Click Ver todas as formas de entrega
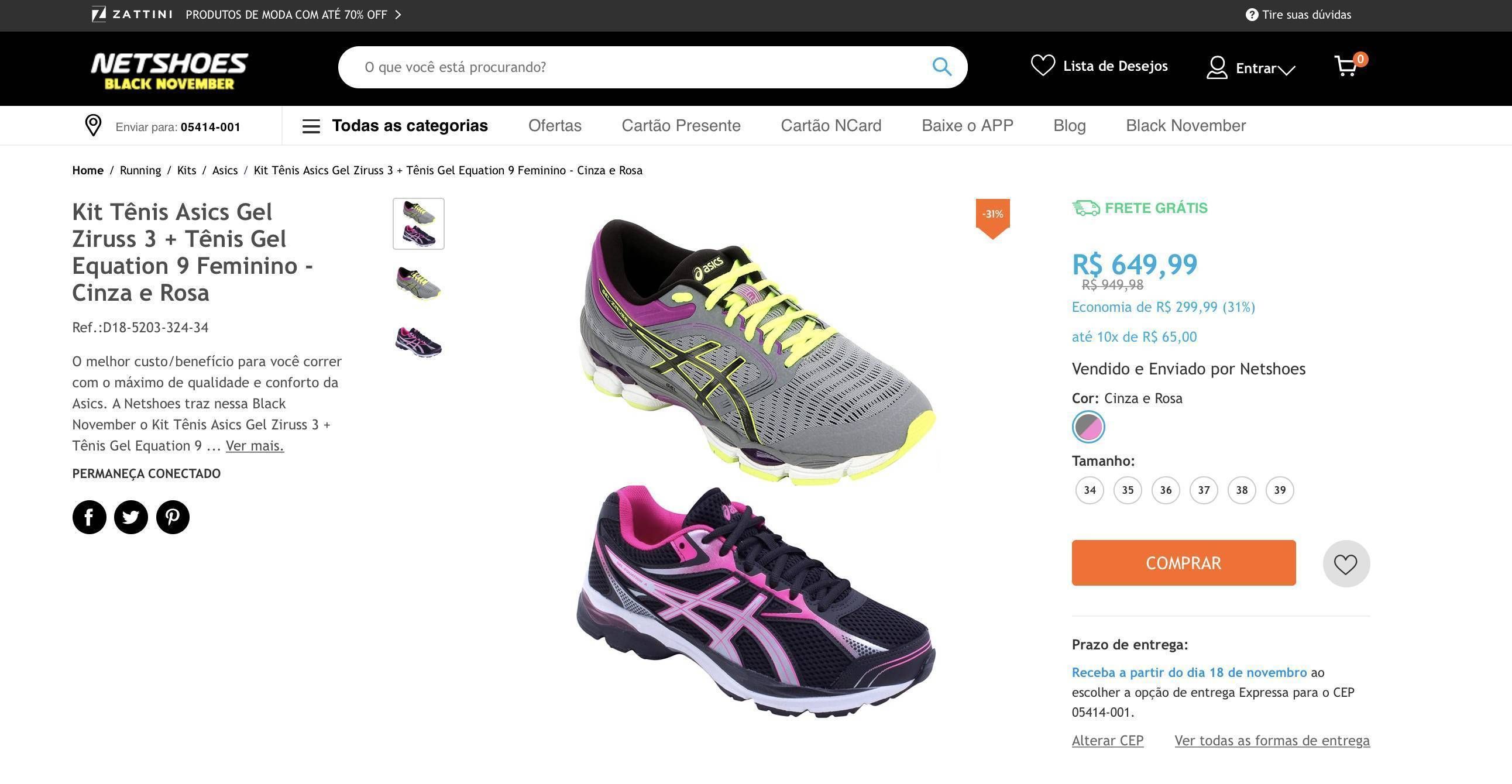 [x=1272, y=741]
